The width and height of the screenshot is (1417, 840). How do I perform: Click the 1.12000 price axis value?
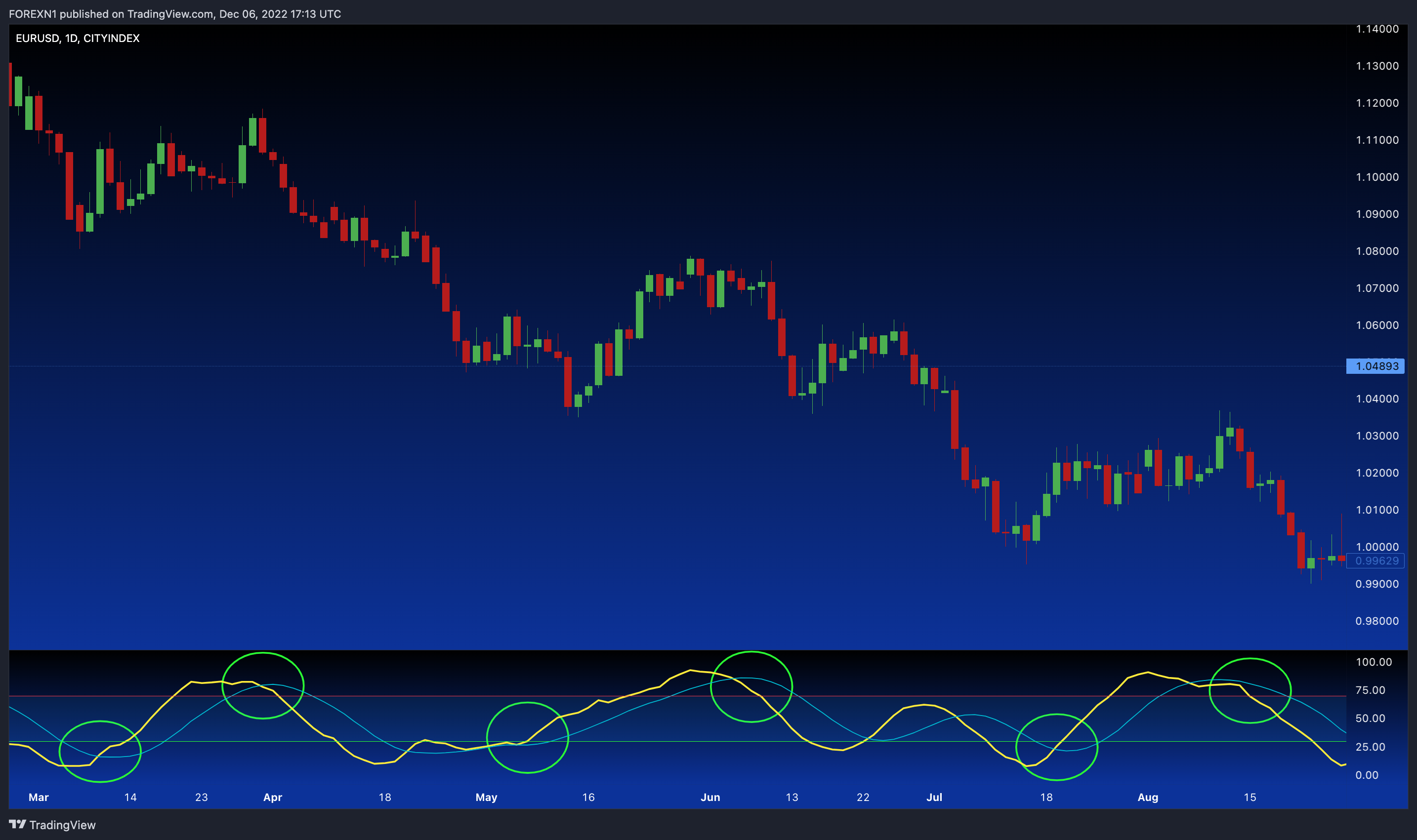point(1377,103)
